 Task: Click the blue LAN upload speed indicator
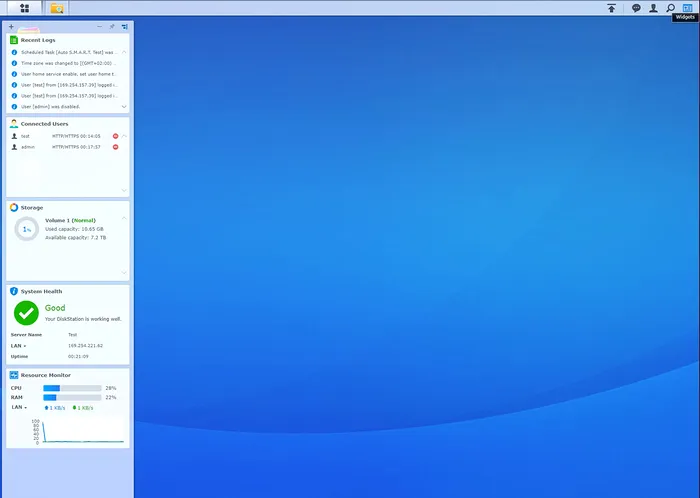click(x=55, y=408)
